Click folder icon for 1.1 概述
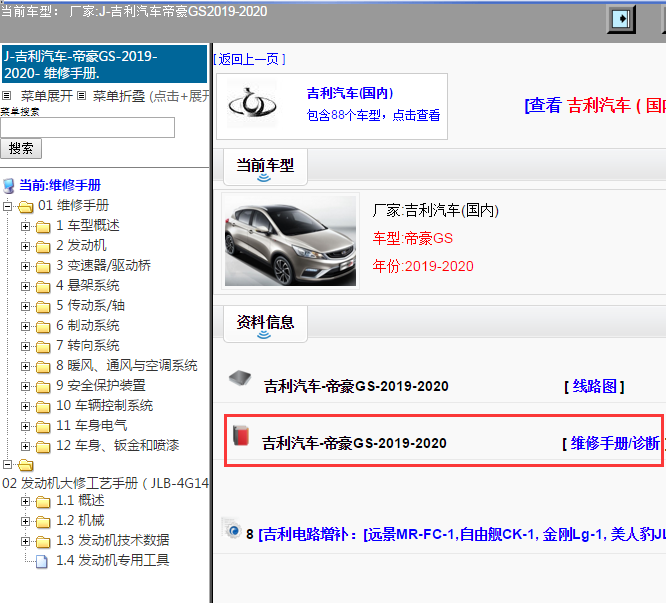This screenshot has height=603, width=666. pos(43,502)
